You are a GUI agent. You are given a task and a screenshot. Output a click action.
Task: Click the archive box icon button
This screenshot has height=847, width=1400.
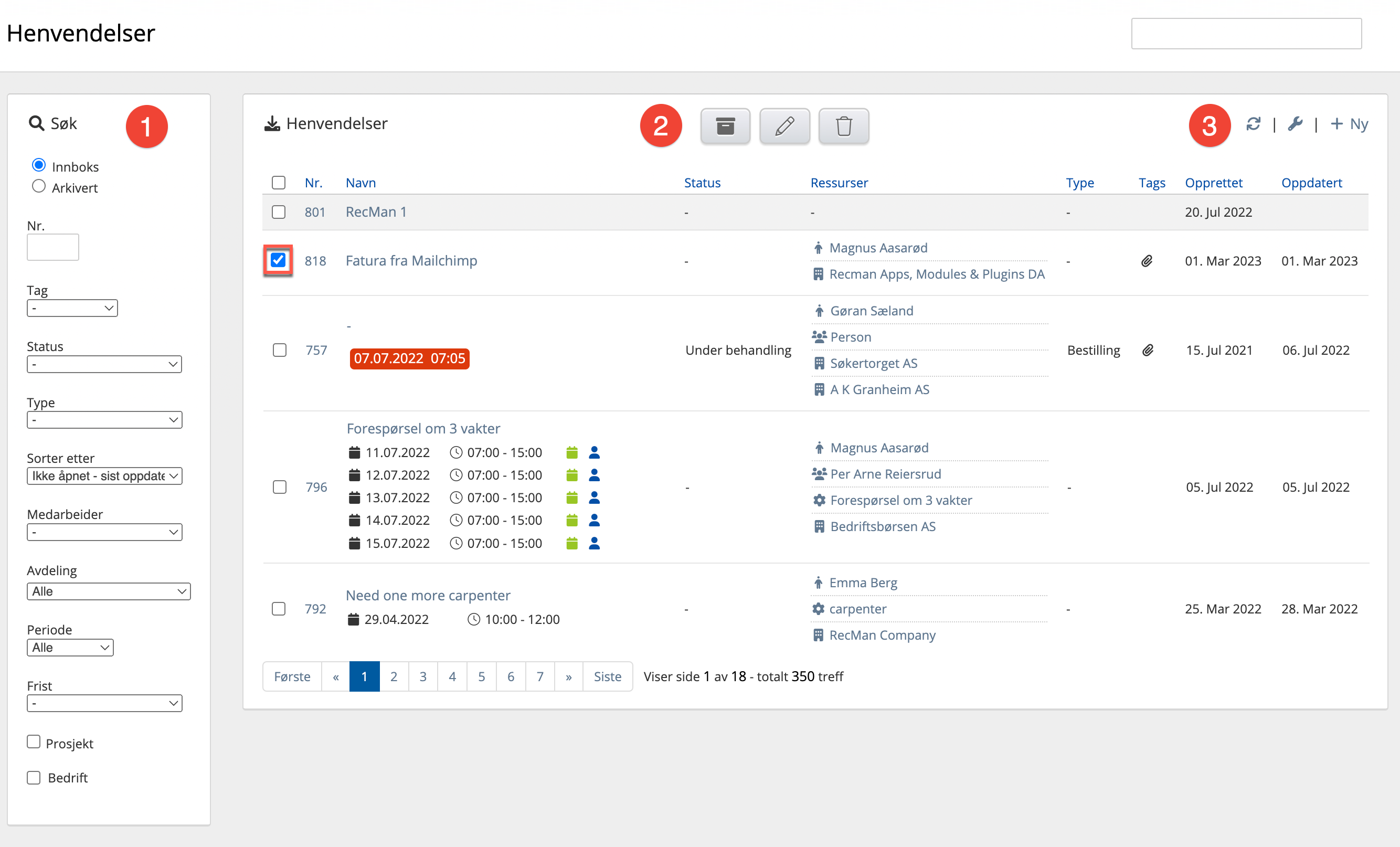[725, 125]
